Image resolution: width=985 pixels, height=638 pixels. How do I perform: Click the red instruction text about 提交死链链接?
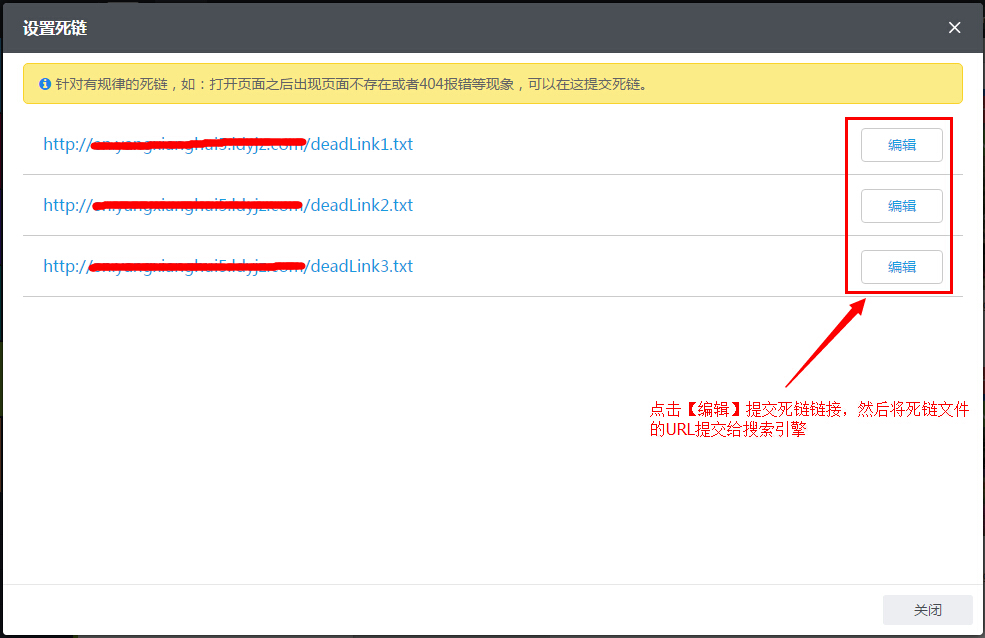click(809, 409)
